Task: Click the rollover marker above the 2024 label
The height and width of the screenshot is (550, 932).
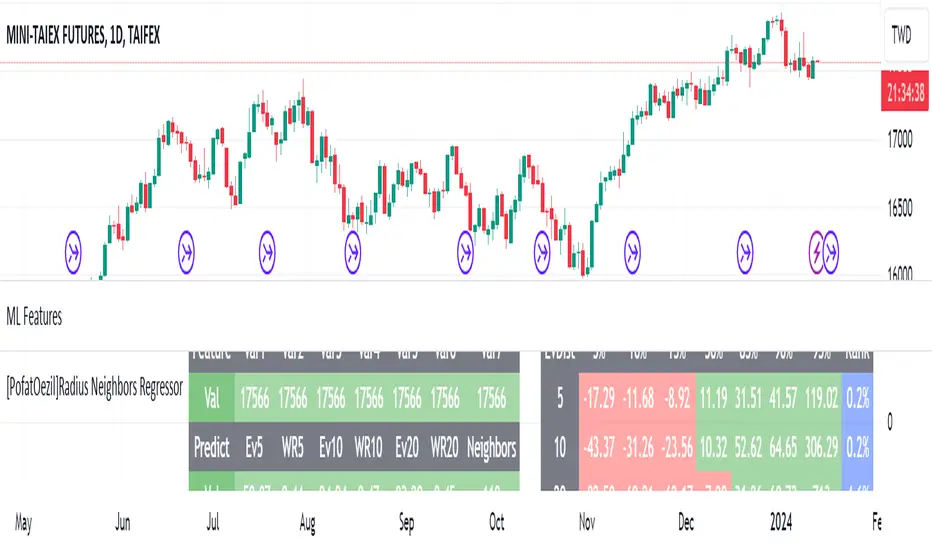Action: [x=746, y=243]
